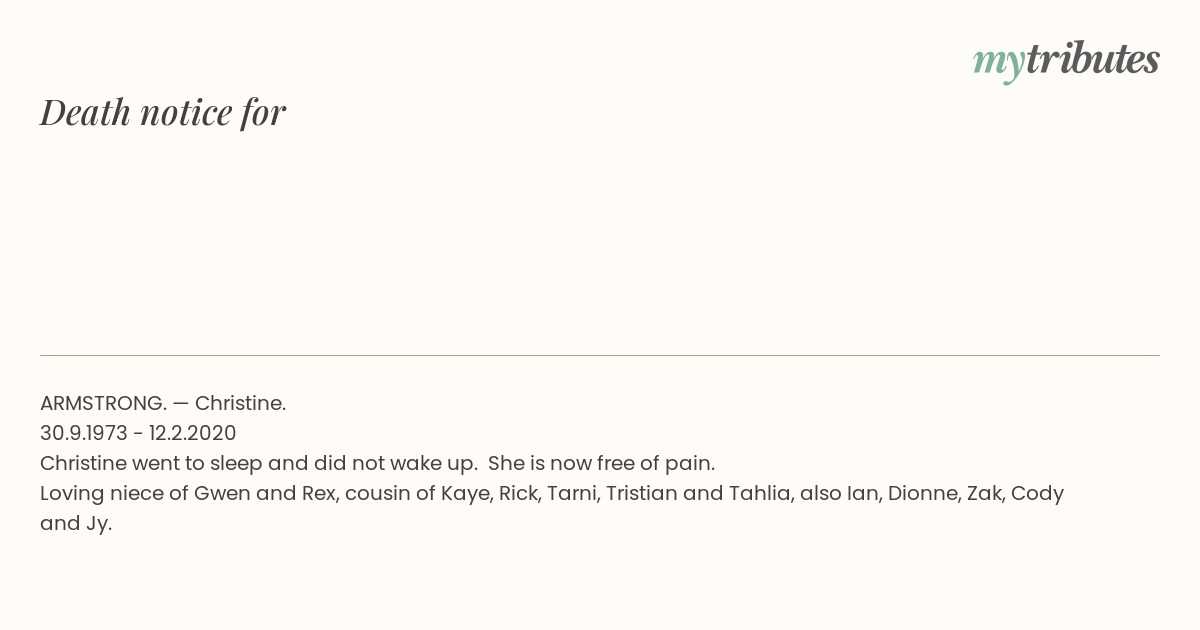The height and width of the screenshot is (630, 1200).
Task: Click the closing words 'and Jy.'
Action: click(x=76, y=524)
